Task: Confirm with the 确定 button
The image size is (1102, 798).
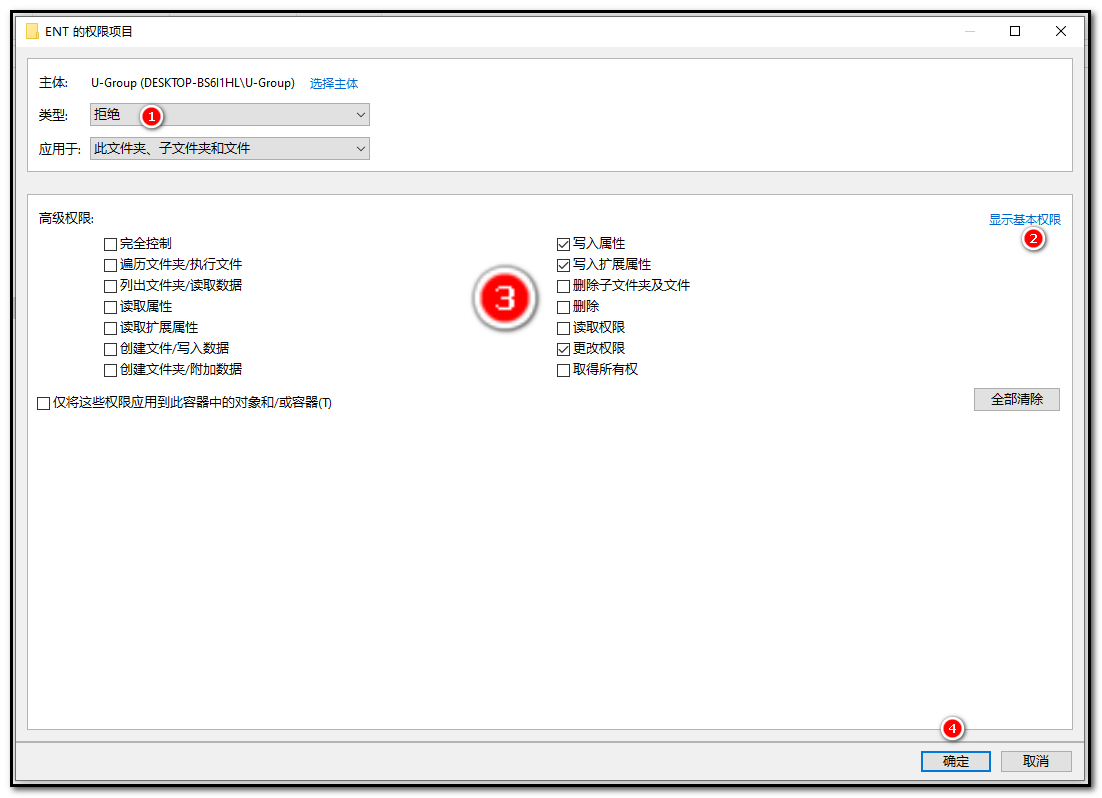Action: point(955,761)
